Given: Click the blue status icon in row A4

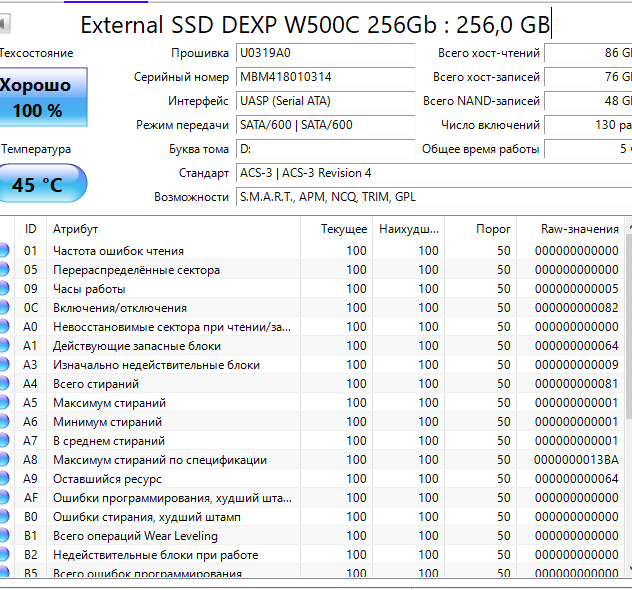Looking at the screenshot, I should tap(4, 384).
